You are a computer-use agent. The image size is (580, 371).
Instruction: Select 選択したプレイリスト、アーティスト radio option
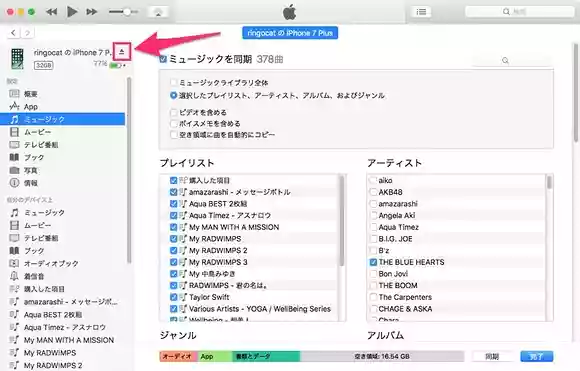tap(173, 95)
